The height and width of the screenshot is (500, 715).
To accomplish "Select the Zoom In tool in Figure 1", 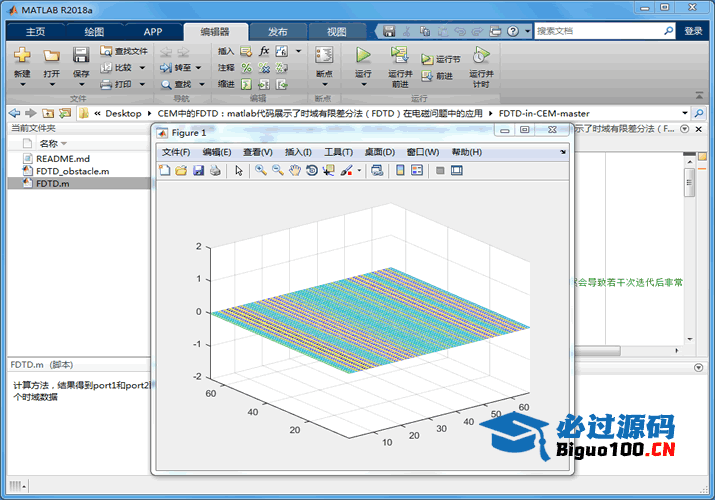I will pos(261,170).
